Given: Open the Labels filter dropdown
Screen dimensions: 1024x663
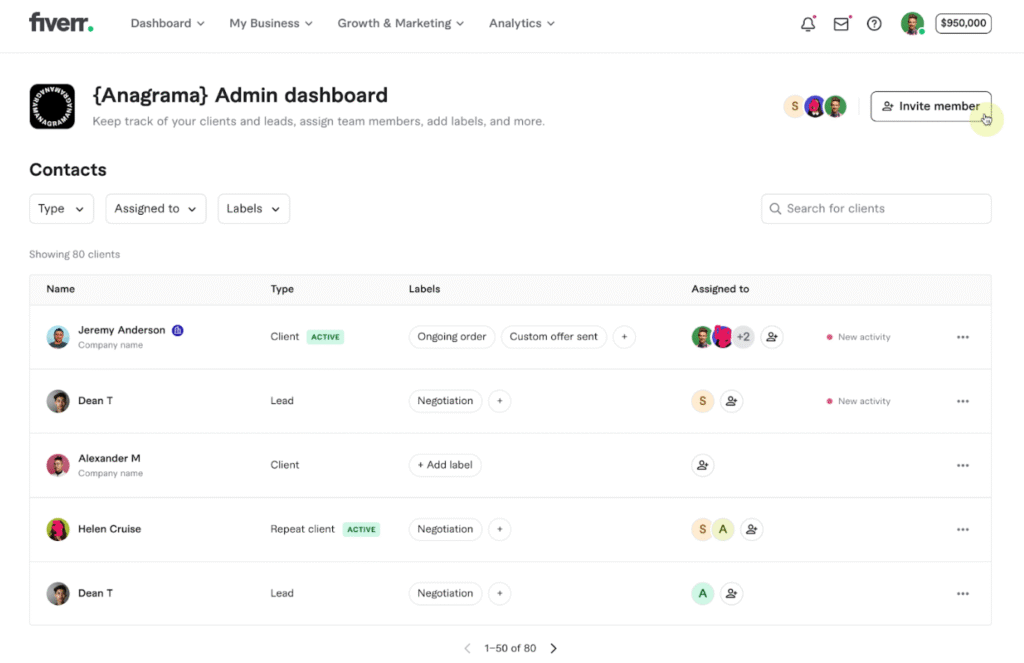Looking at the screenshot, I should pyautogui.click(x=253, y=208).
